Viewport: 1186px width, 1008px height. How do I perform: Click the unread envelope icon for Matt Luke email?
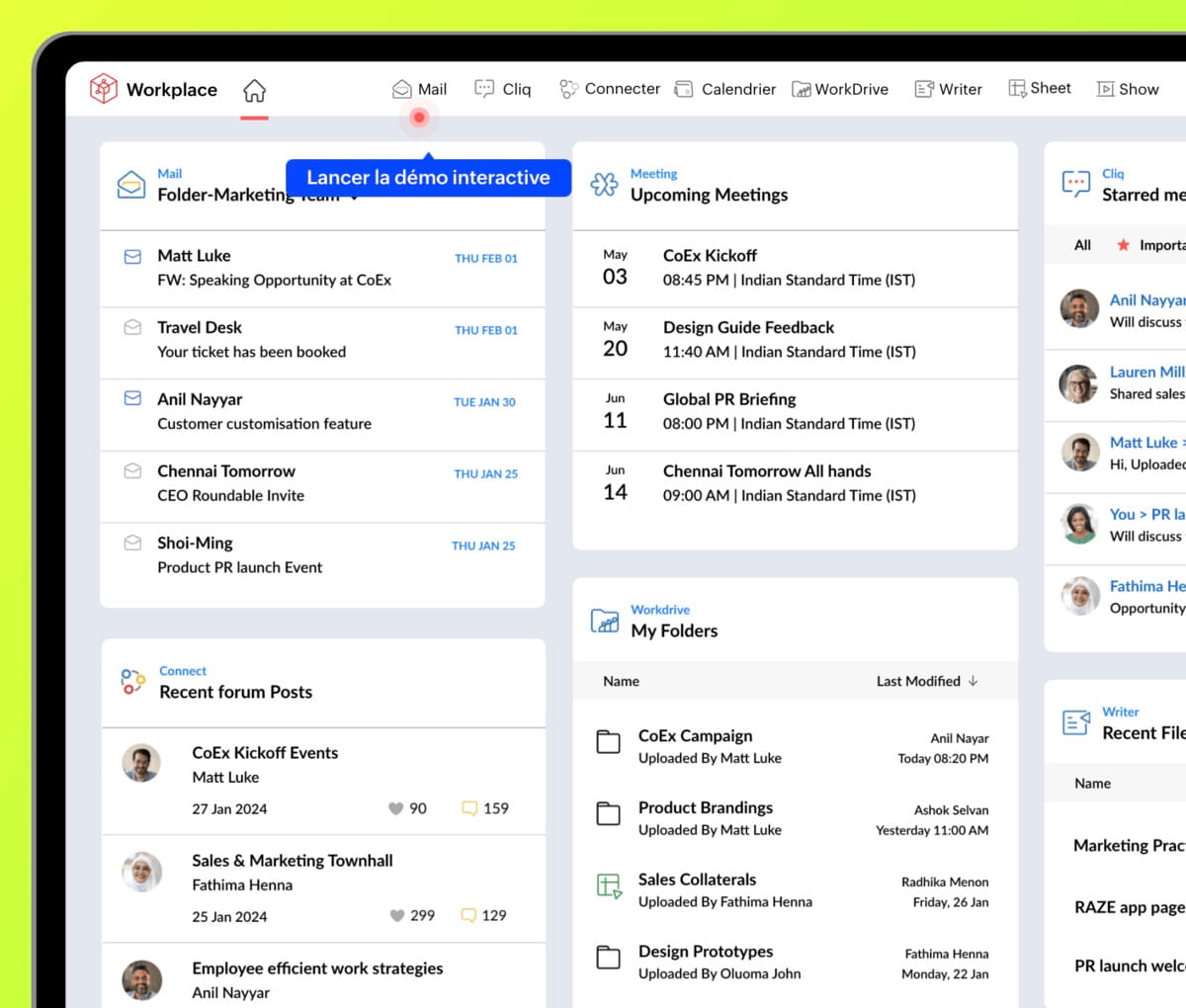(132, 256)
